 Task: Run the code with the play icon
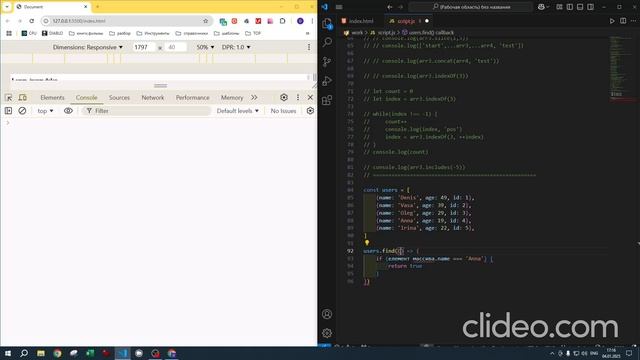(612, 21)
